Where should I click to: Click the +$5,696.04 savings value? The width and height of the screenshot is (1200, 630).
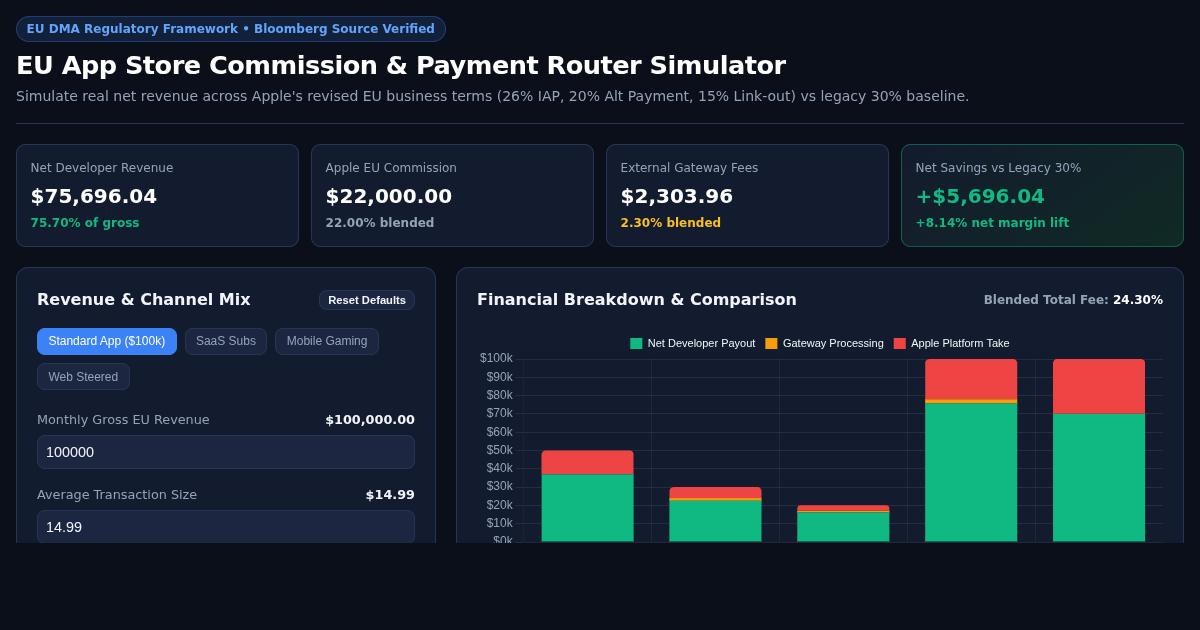point(980,196)
